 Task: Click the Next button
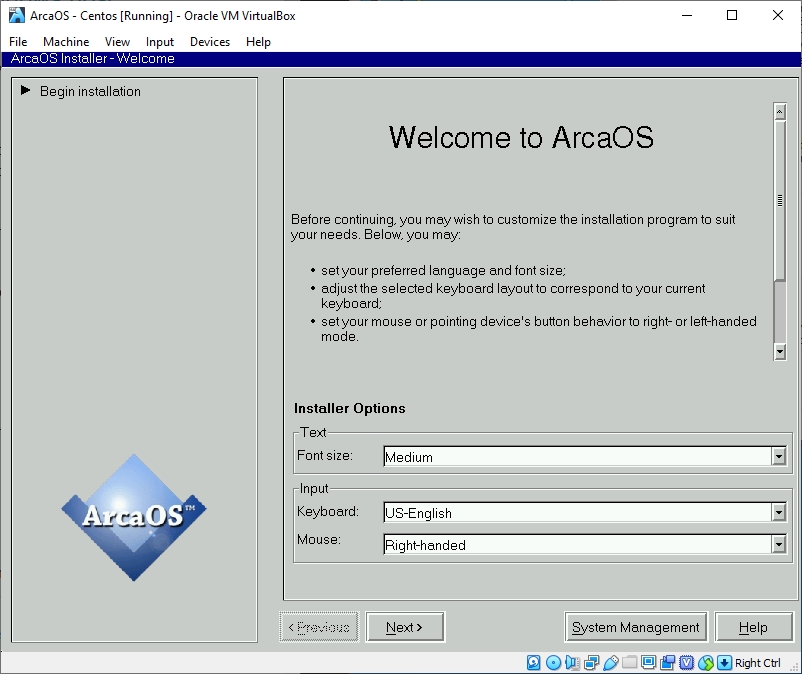(x=405, y=627)
